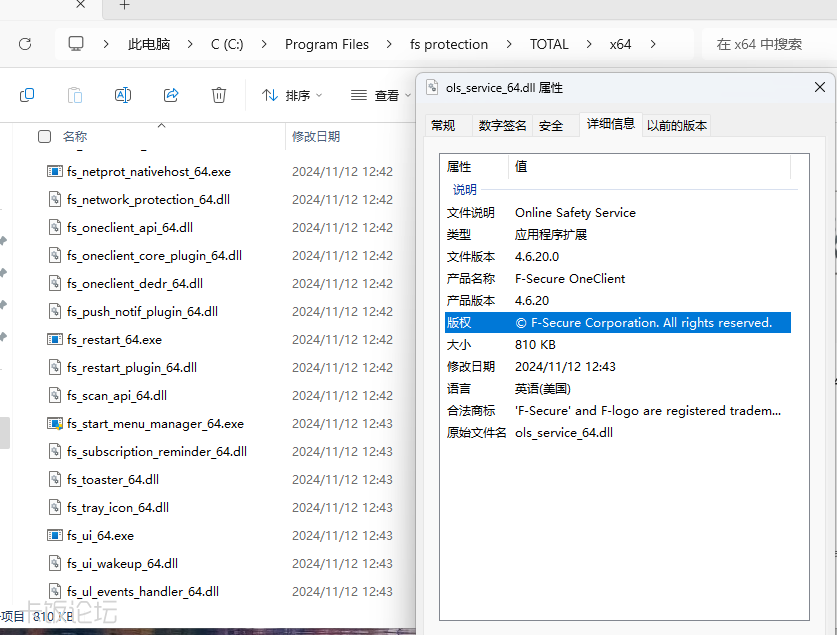The height and width of the screenshot is (635, 837).
Task: Click the dll icon in properties title bar
Action: (x=432, y=87)
